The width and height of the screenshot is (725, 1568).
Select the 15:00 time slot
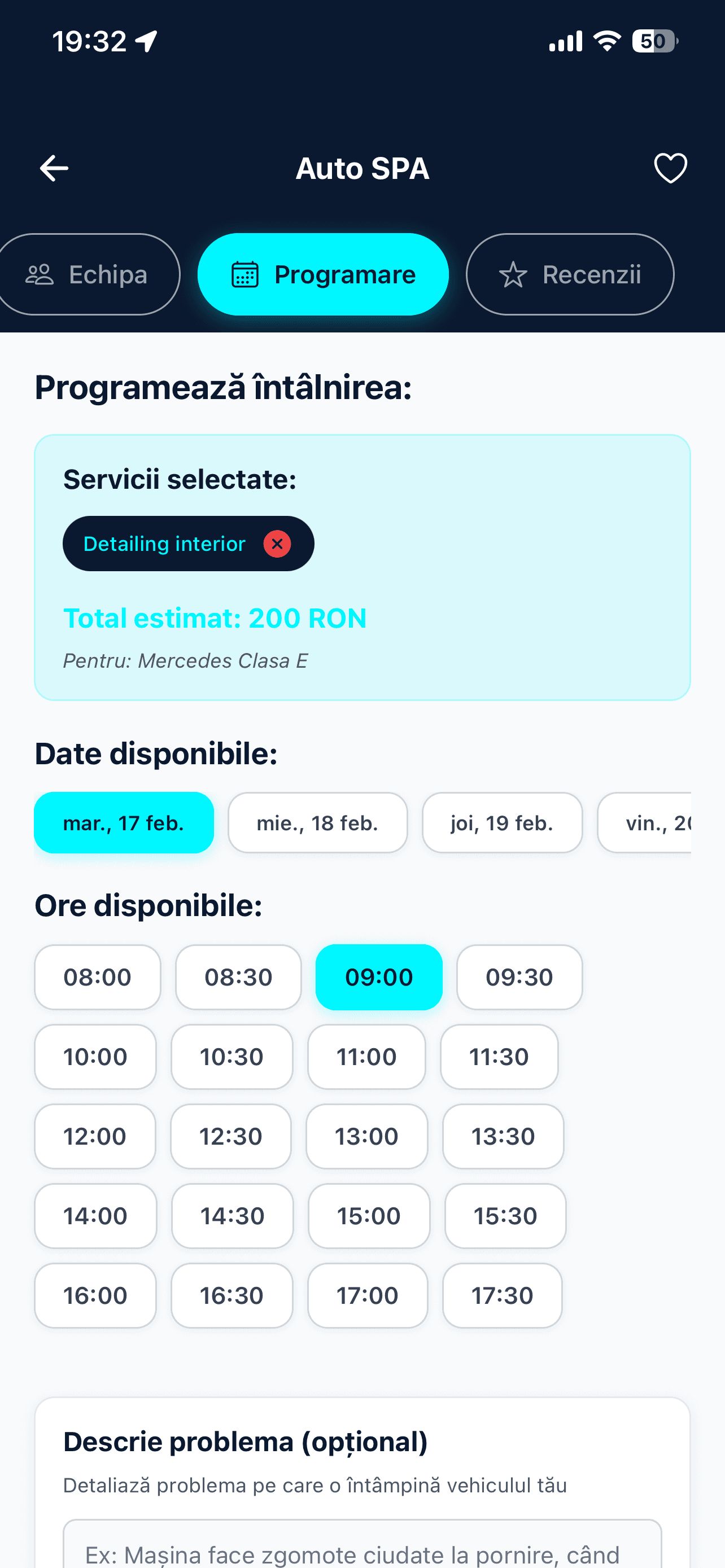(x=369, y=1216)
